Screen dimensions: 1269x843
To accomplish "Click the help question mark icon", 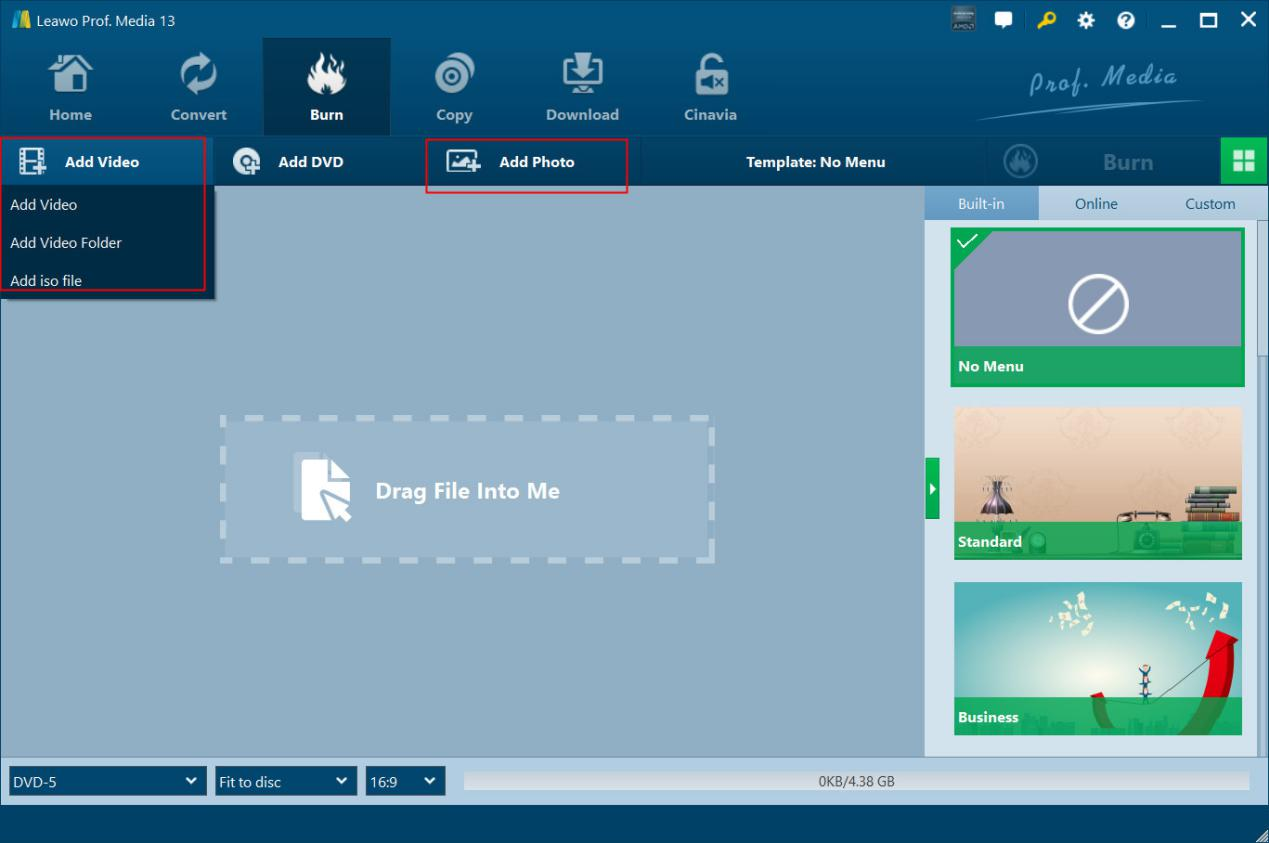I will [x=1126, y=20].
